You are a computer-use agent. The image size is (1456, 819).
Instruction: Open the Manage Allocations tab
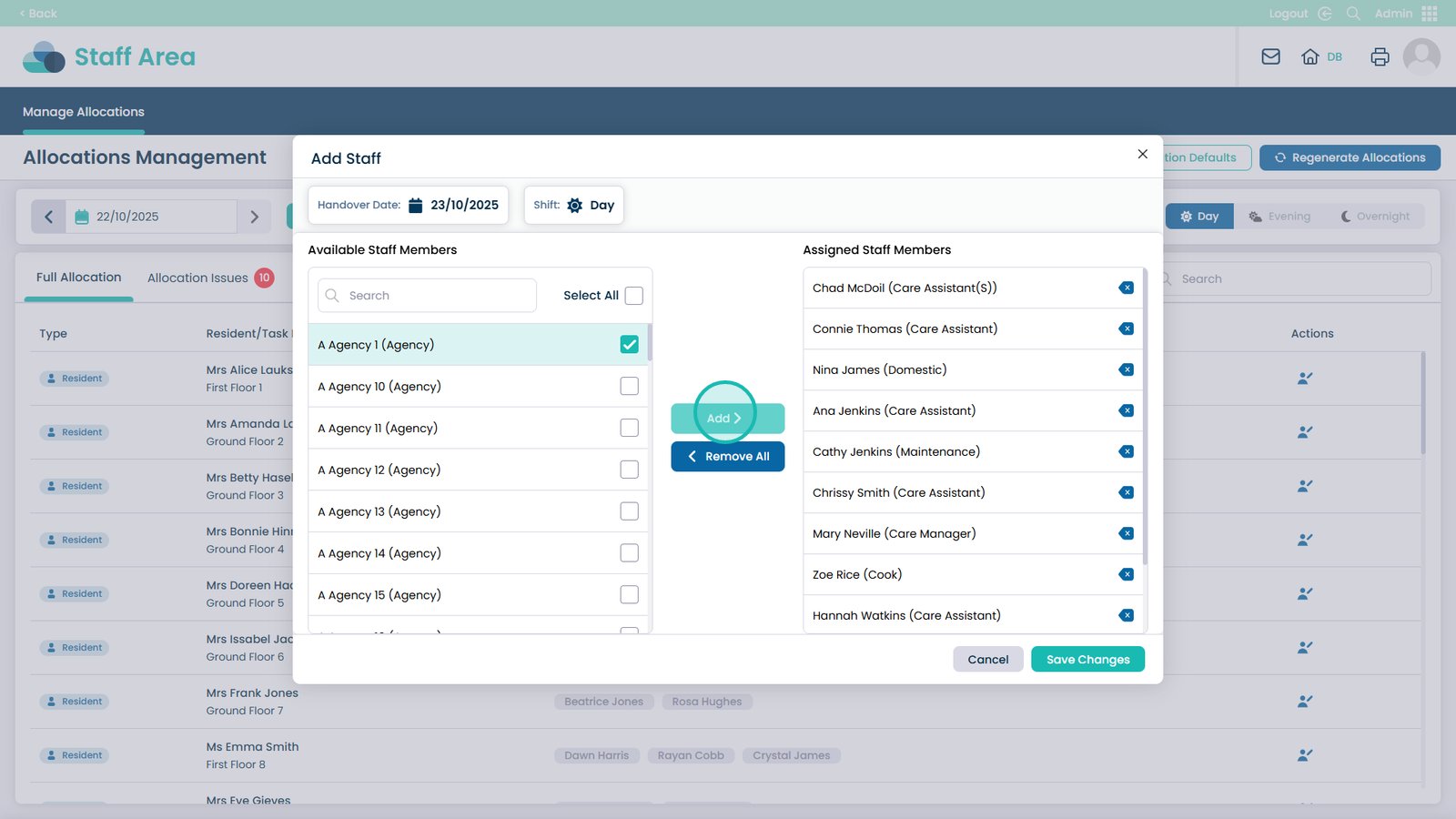click(84, 112)
